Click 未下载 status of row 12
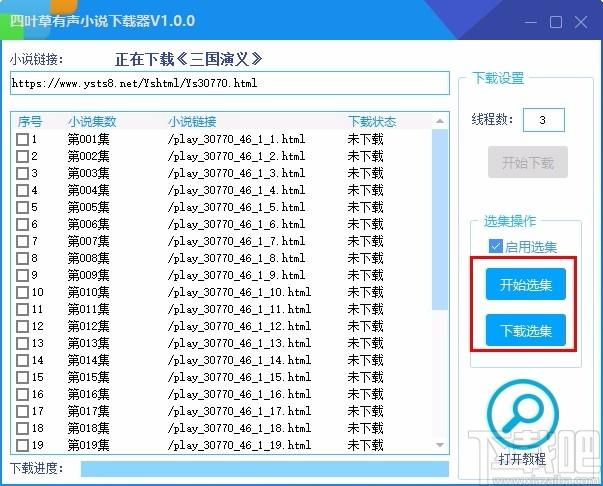603x486 pixels. click(x=365, y=326)
